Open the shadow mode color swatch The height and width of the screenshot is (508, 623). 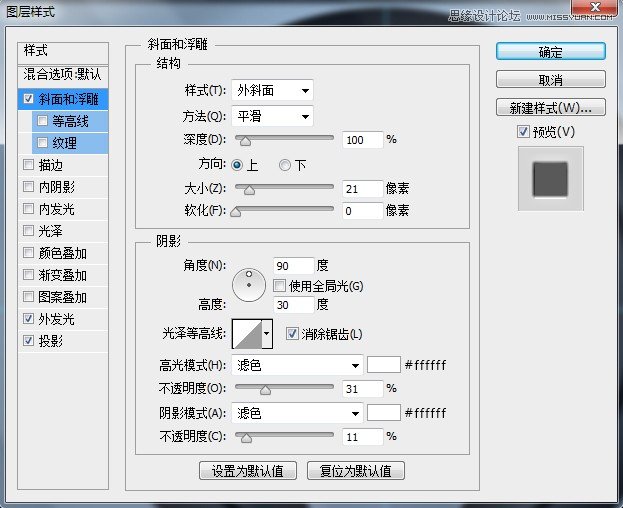(383, 413)
